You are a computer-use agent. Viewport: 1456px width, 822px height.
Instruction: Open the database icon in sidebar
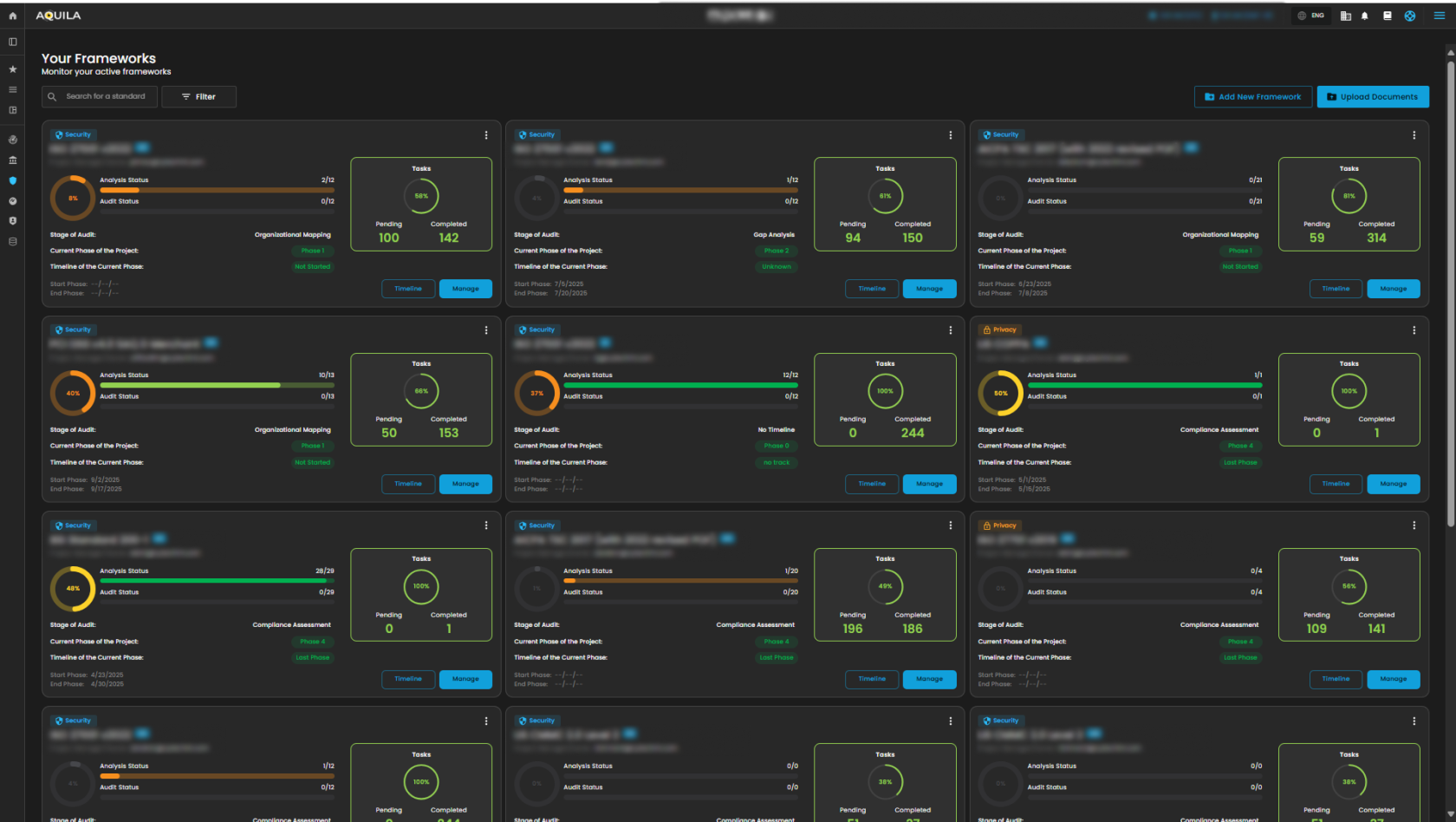tap(12, 242)
